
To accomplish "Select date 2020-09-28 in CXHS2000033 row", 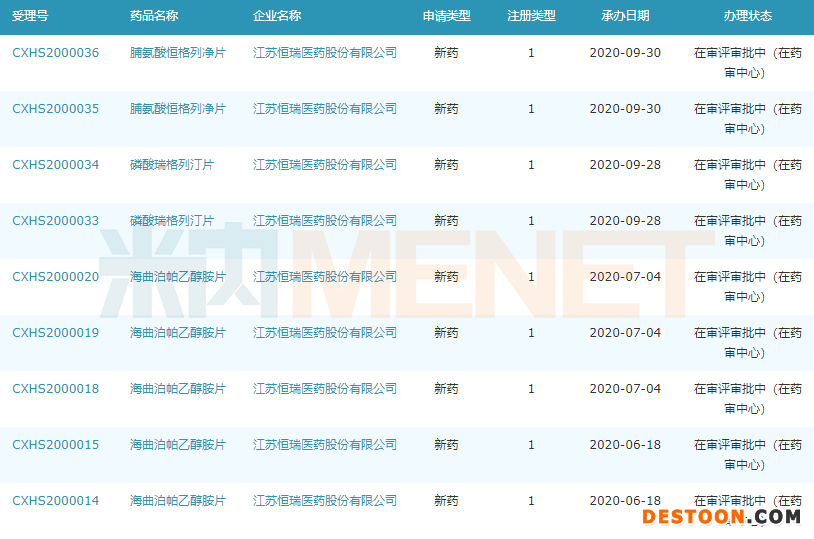I will click(625, 221).
